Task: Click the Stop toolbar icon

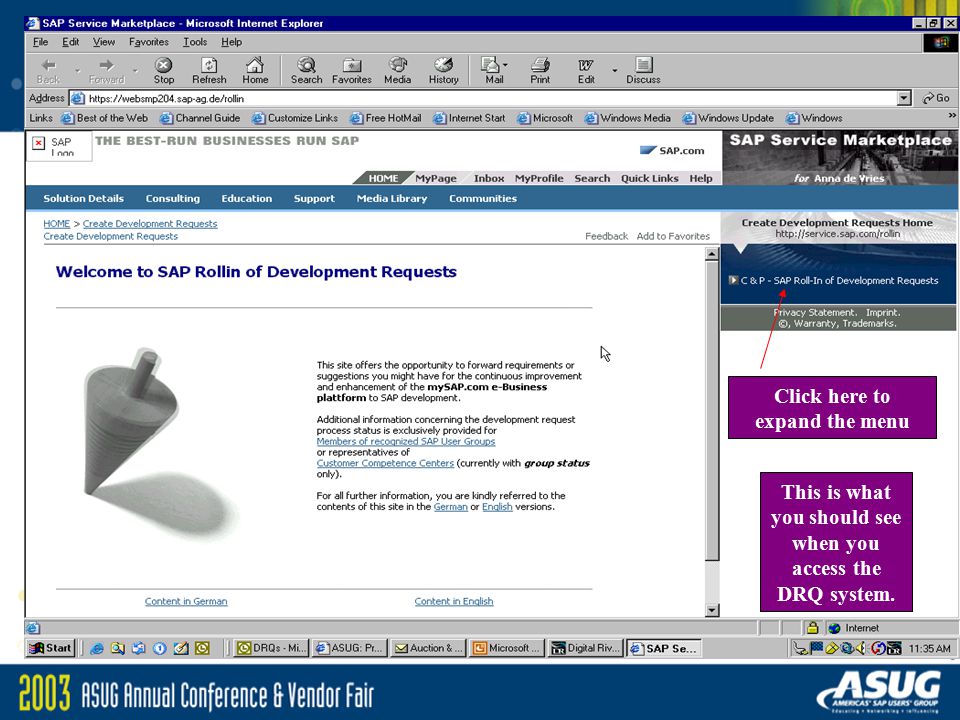Action: click(163, 70)
